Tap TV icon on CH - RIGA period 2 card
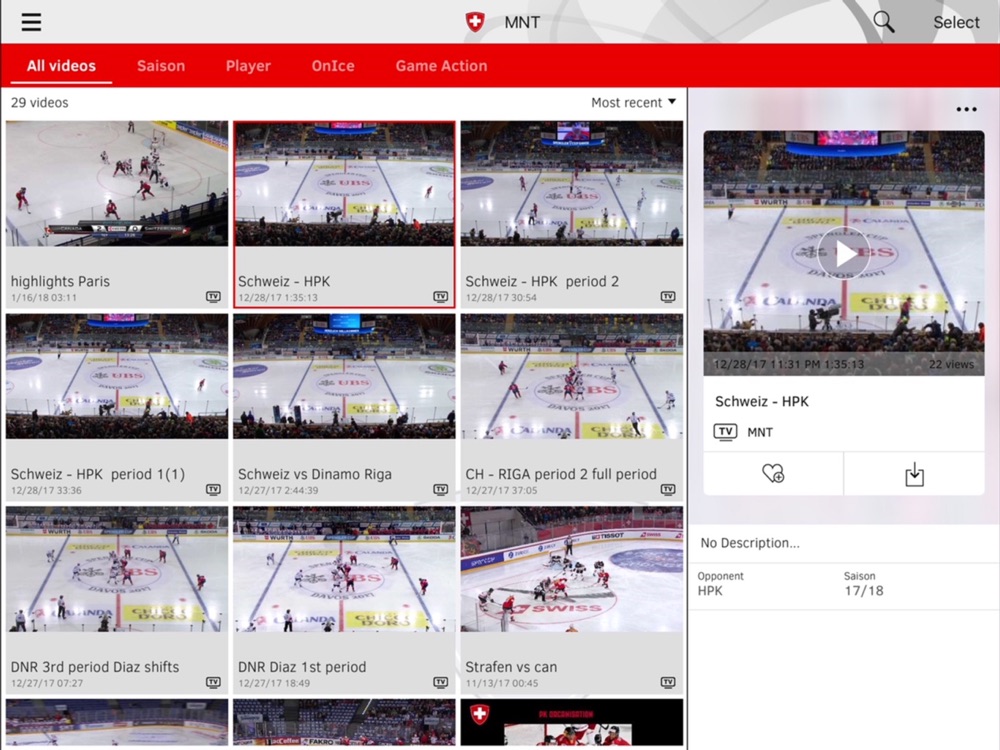Screen dimensions: 1000x750 (x=668, y=489)
